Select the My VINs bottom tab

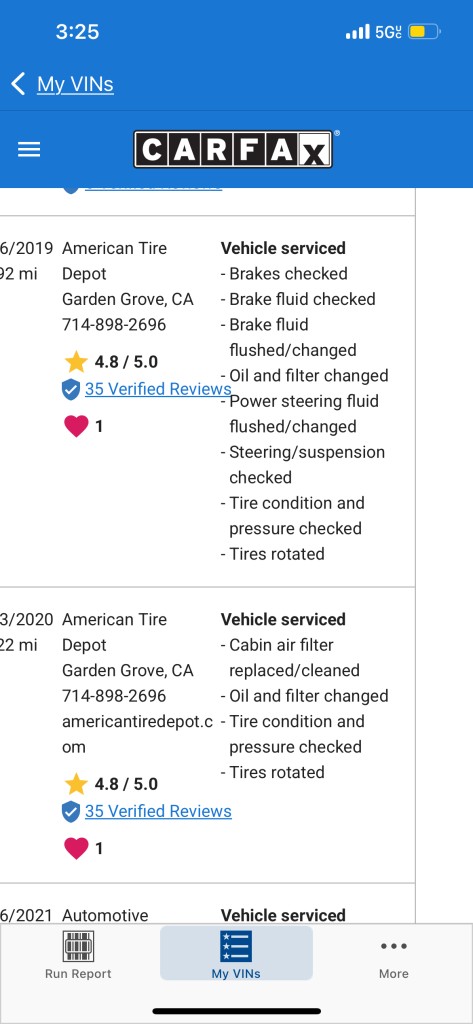pyautogui.click(x=236, y=954)
